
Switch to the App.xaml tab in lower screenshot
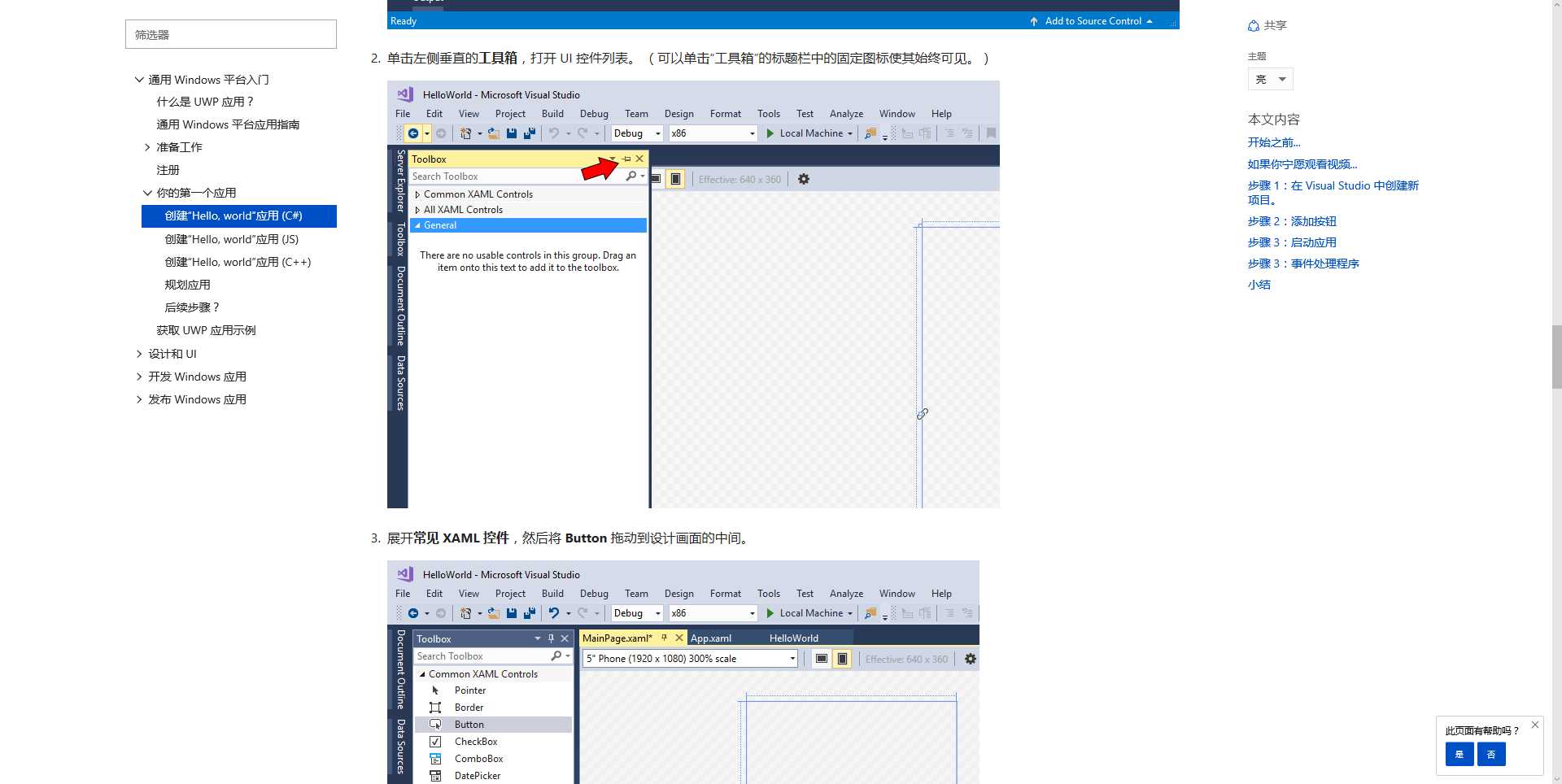[711, 638]
